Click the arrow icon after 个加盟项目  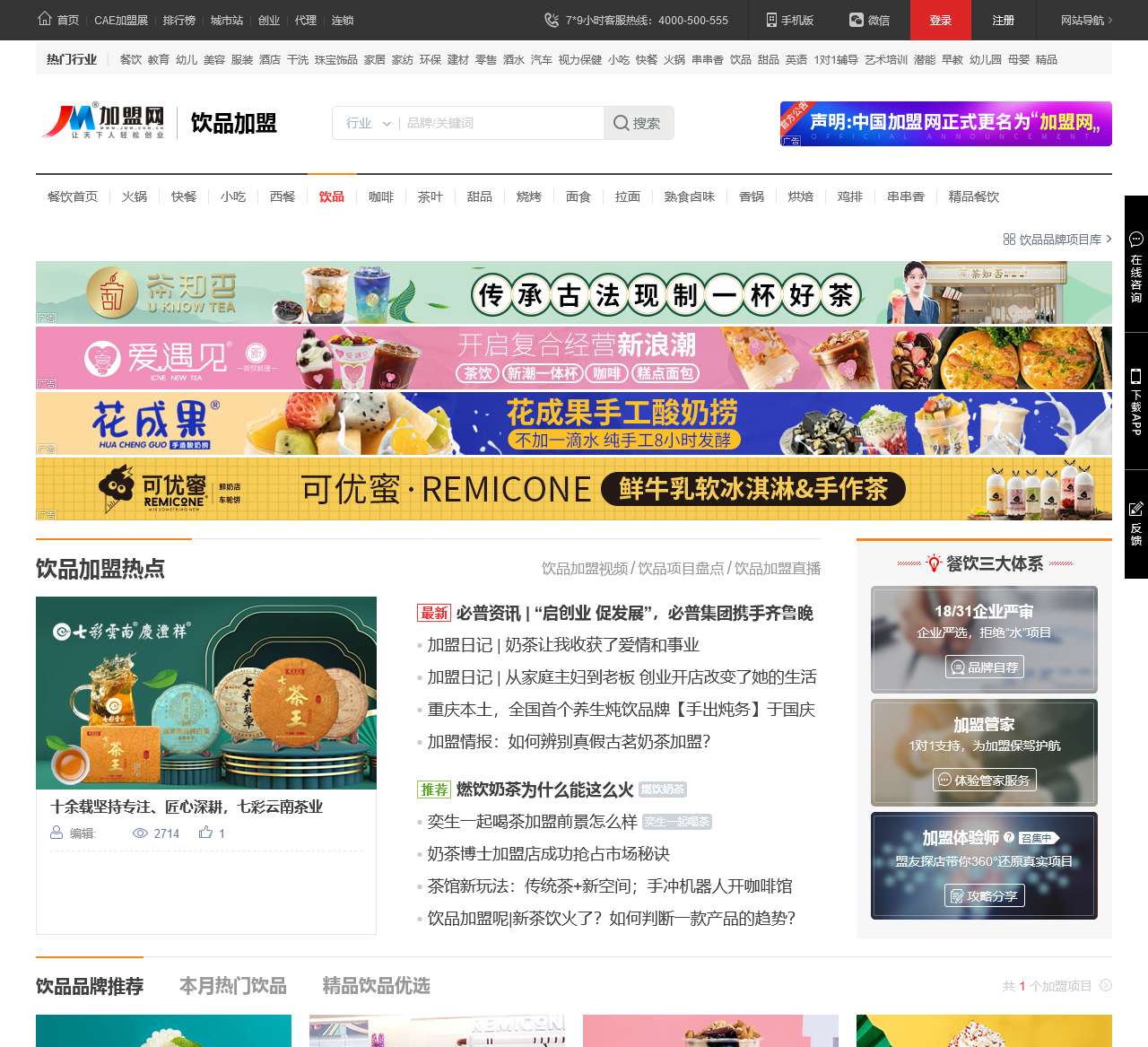coord(1106,985)
